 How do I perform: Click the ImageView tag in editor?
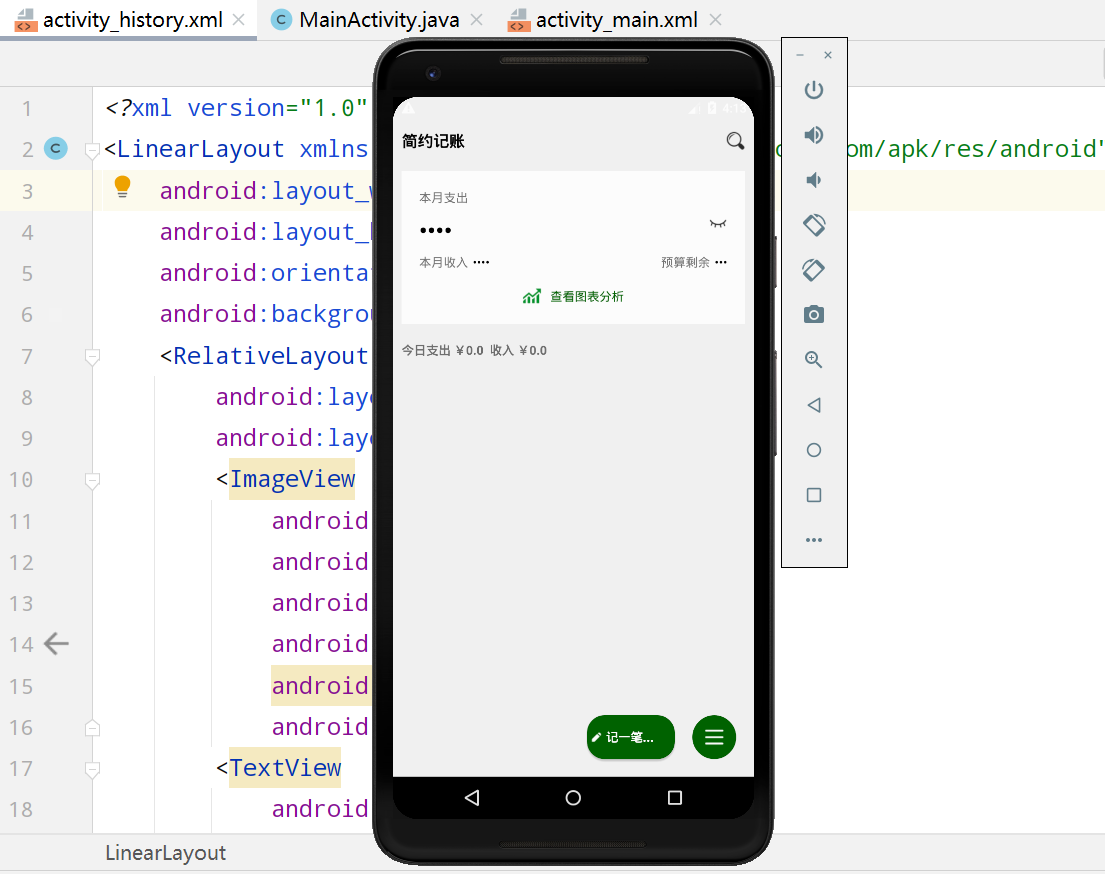tap(292, 479)
